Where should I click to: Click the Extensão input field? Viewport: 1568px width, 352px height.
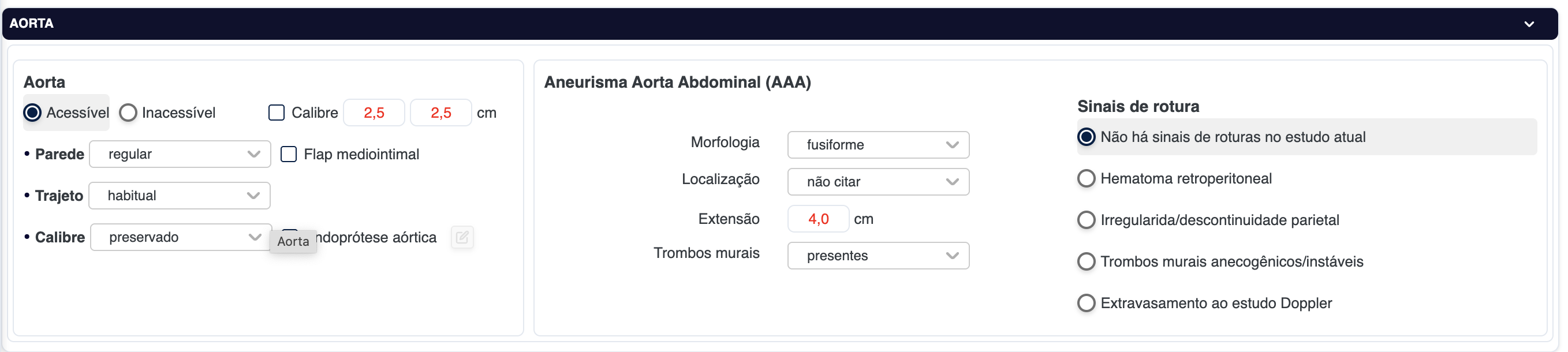pyautogui.click(x=817, y=219)
